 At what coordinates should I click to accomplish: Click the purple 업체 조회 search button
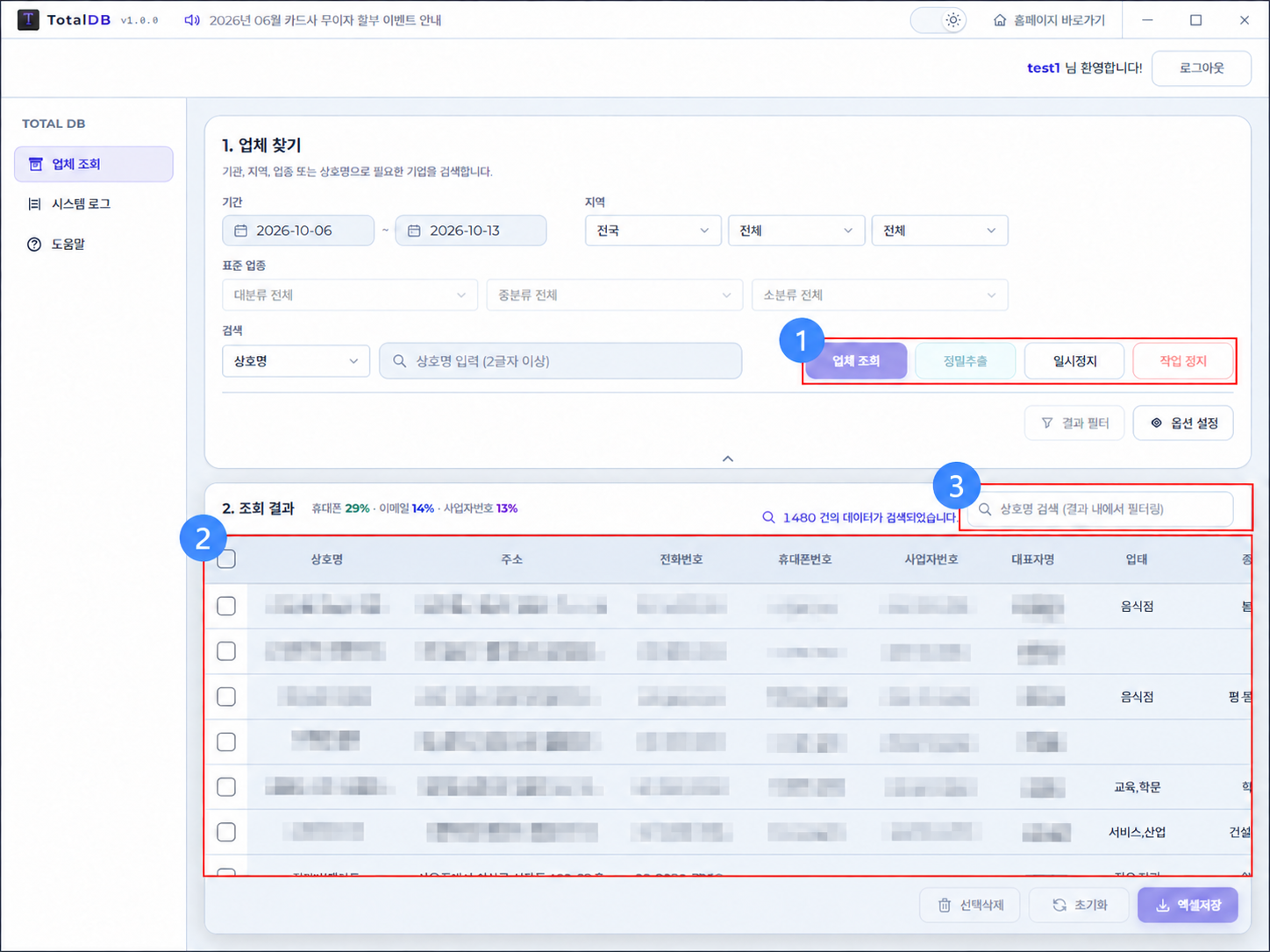coord(856,361)
